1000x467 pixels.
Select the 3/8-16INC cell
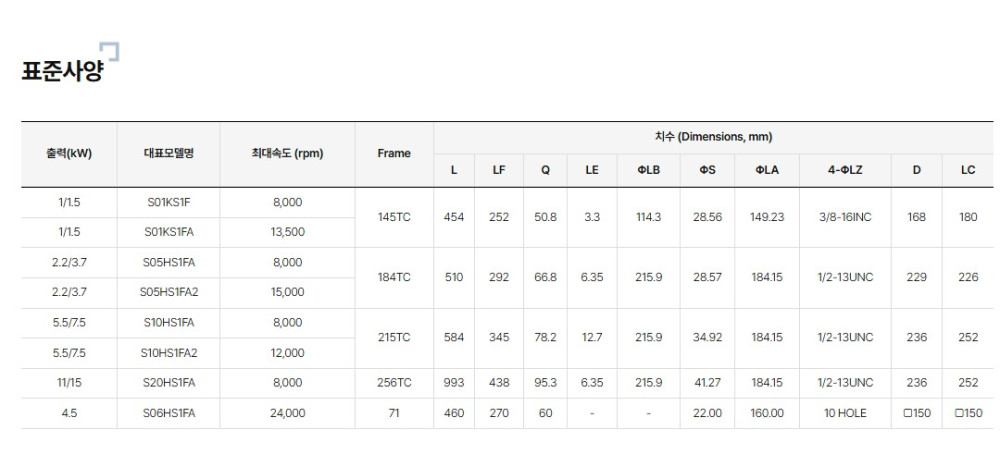pos(845,217)
